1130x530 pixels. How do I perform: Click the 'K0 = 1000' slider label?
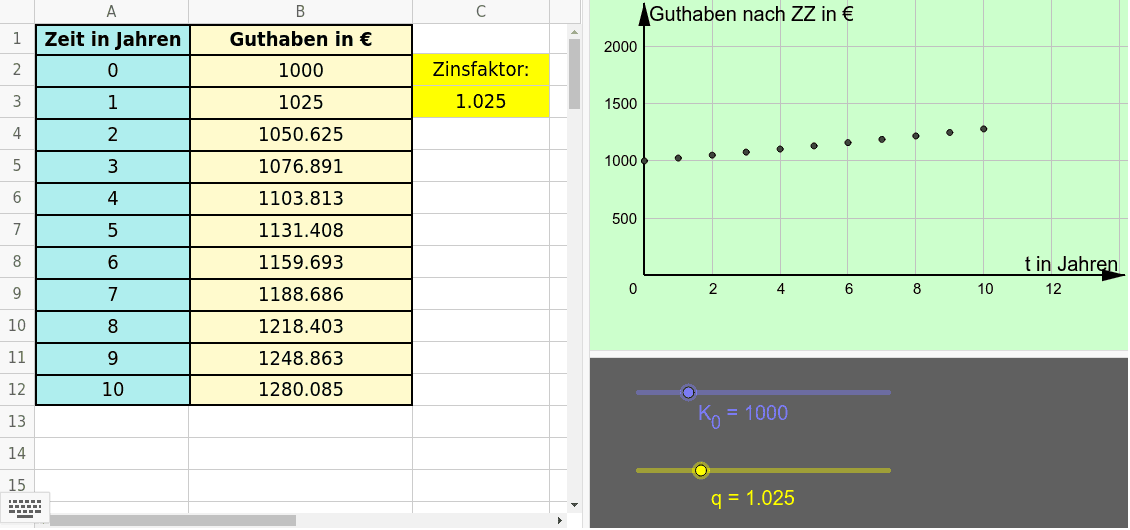743,415
